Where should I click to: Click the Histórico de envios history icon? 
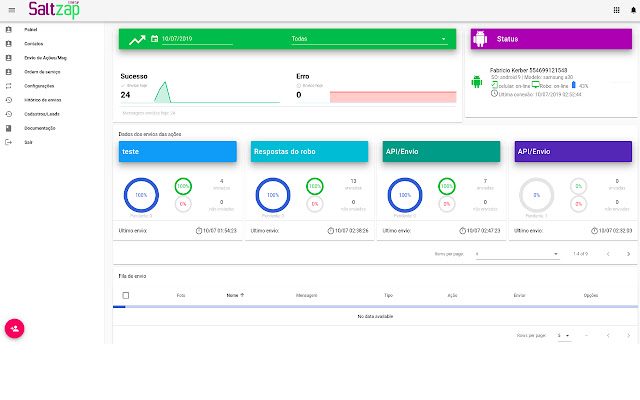[9, 100]
